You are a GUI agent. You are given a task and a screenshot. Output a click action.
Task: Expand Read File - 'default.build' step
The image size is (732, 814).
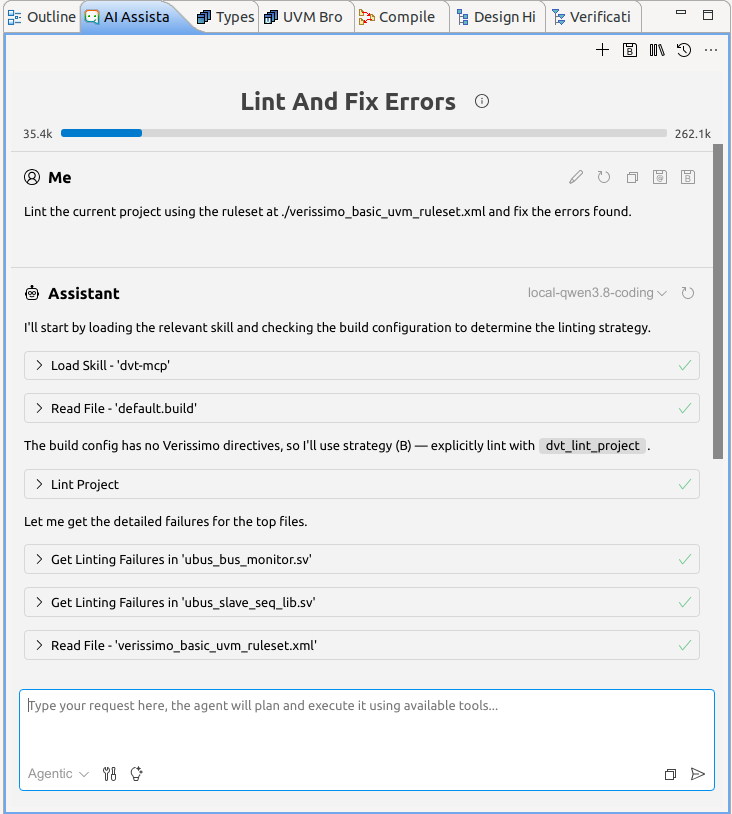point(361,408)
